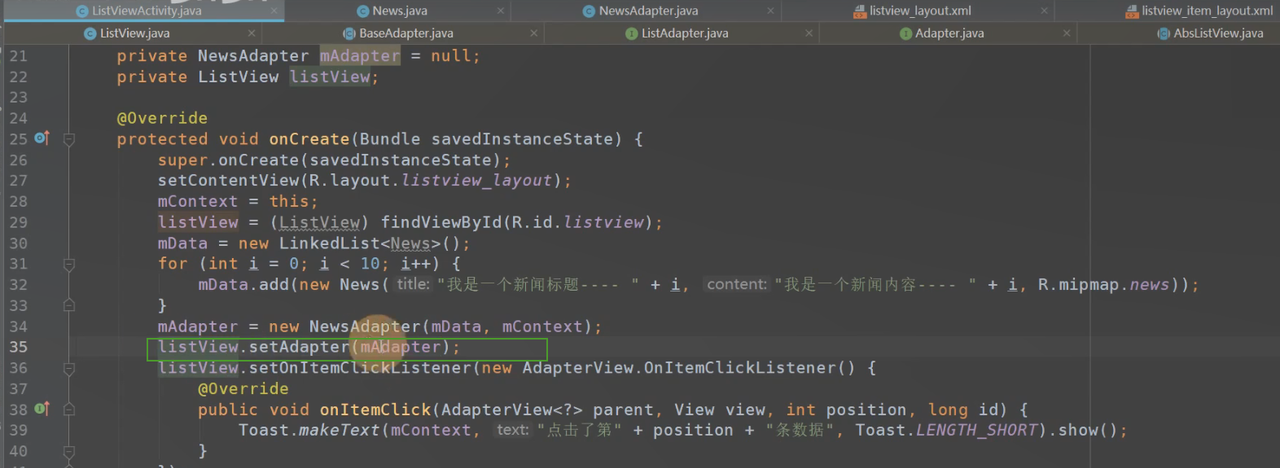Image resolution: width=1280 pixels, height=468 pixels.
Task: Click line number 39 in the gutter
Action: (x=18, y=431)
